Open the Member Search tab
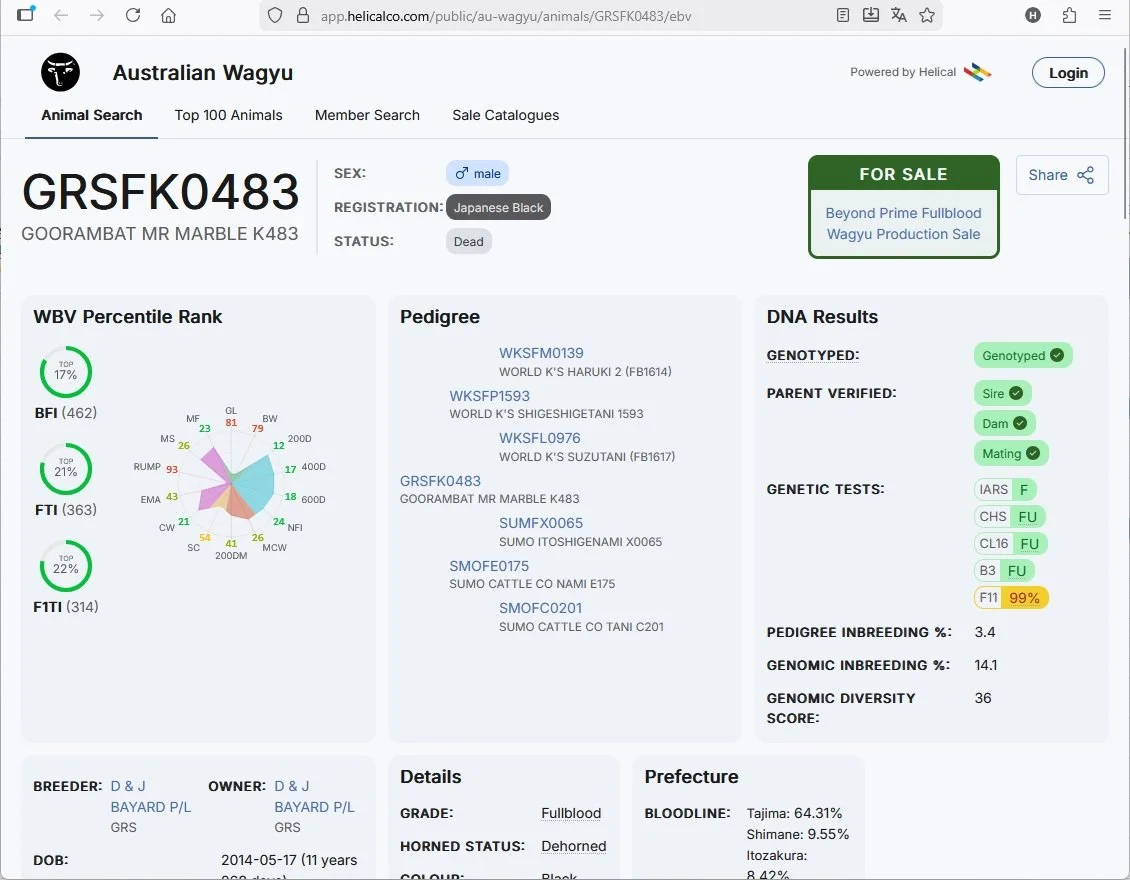This screenshot has height=880, width=1130. pyautogui.click(x=368, y=115)
